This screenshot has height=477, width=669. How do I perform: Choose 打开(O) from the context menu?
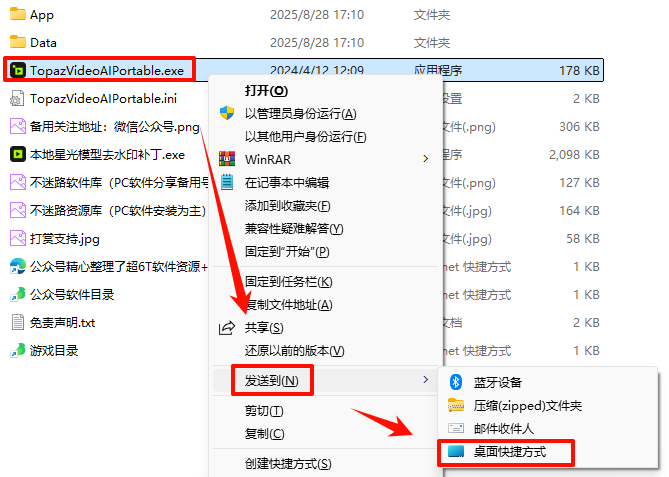[x=266, y=90]
